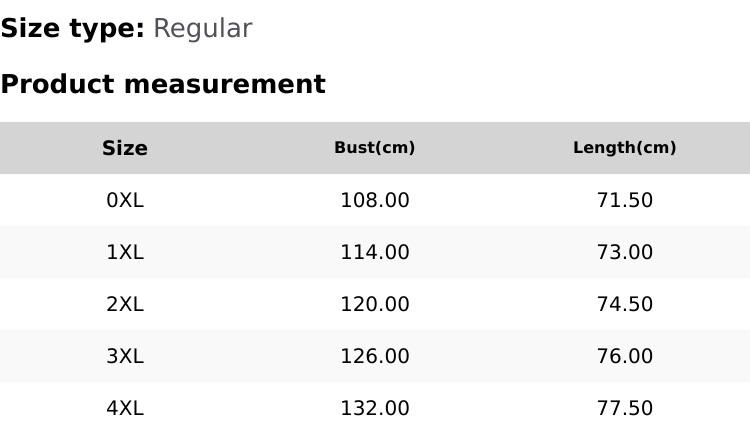750x434 pixels.
Task: Click the Regular size type value
Action: 202,29
